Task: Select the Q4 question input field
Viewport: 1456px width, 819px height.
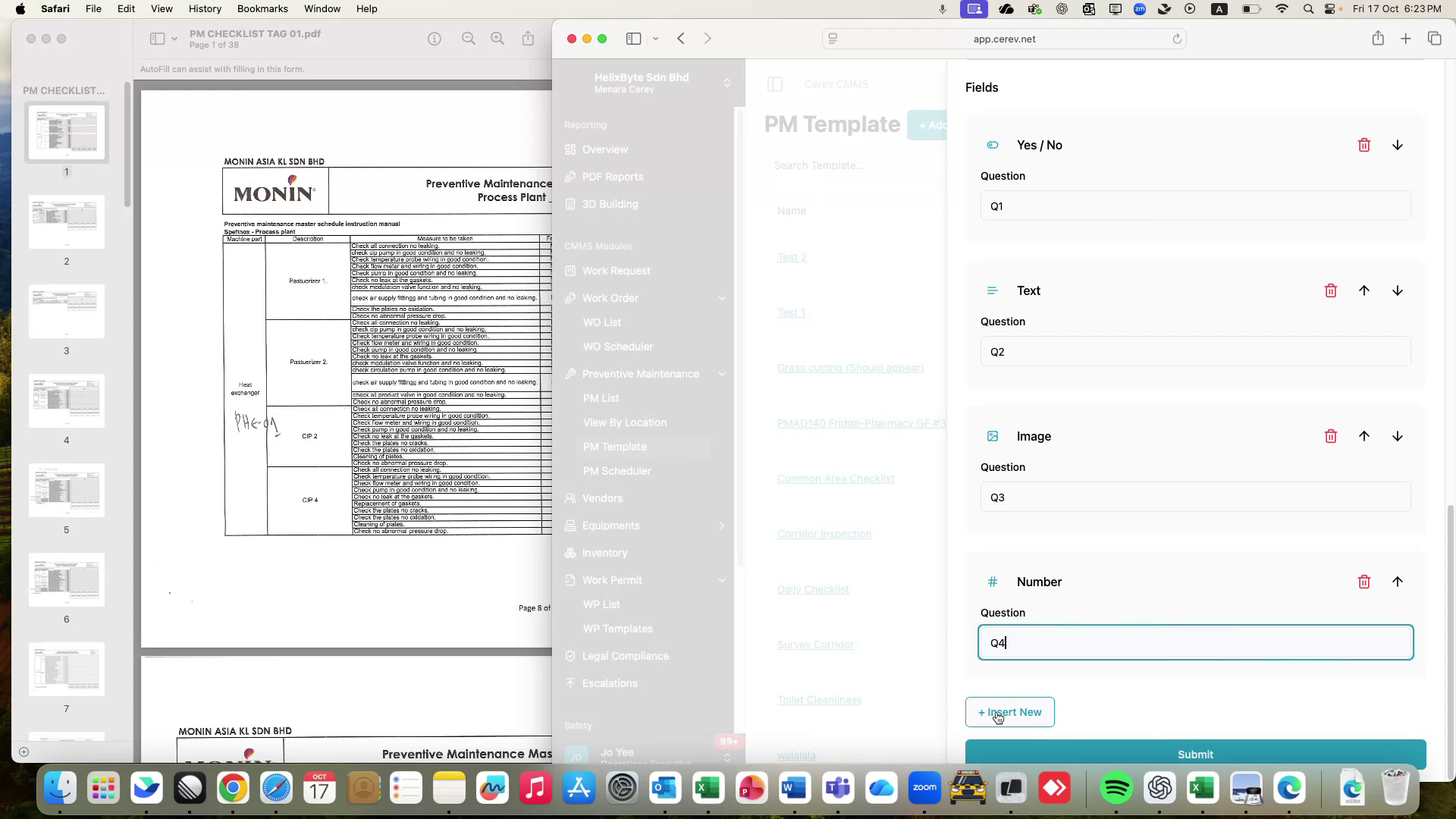Action: pyautogui.click(x=1195, y=642)
